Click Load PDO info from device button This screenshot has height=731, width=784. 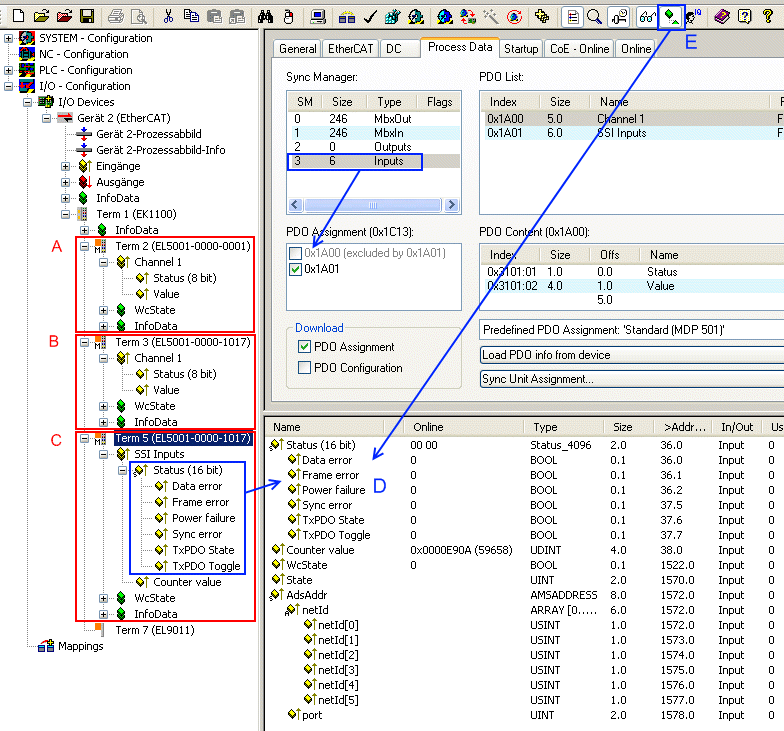632,355
